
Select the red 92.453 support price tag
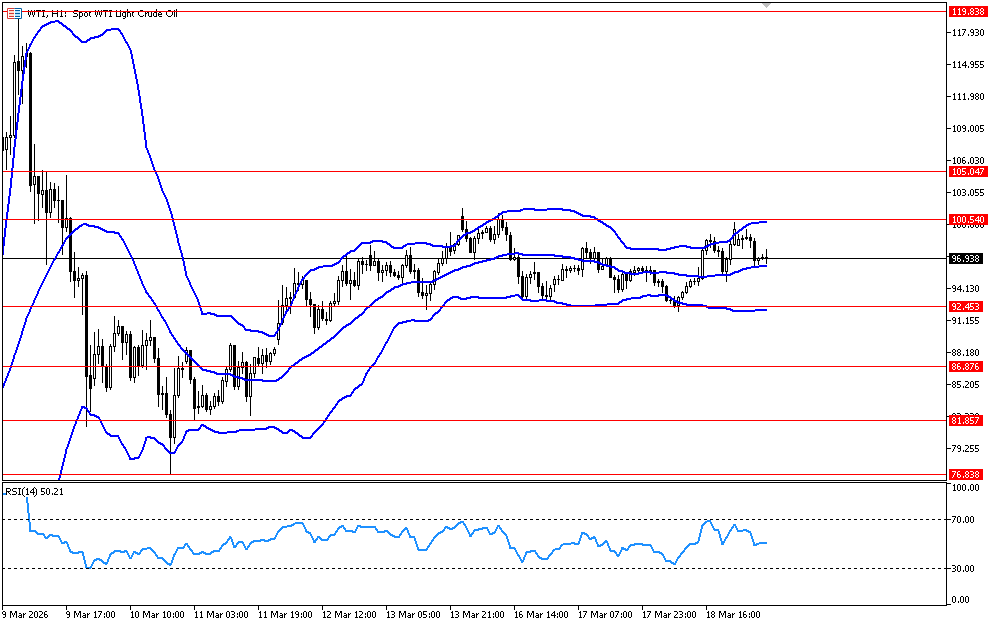pyautogui.click(x=967, y=307)
